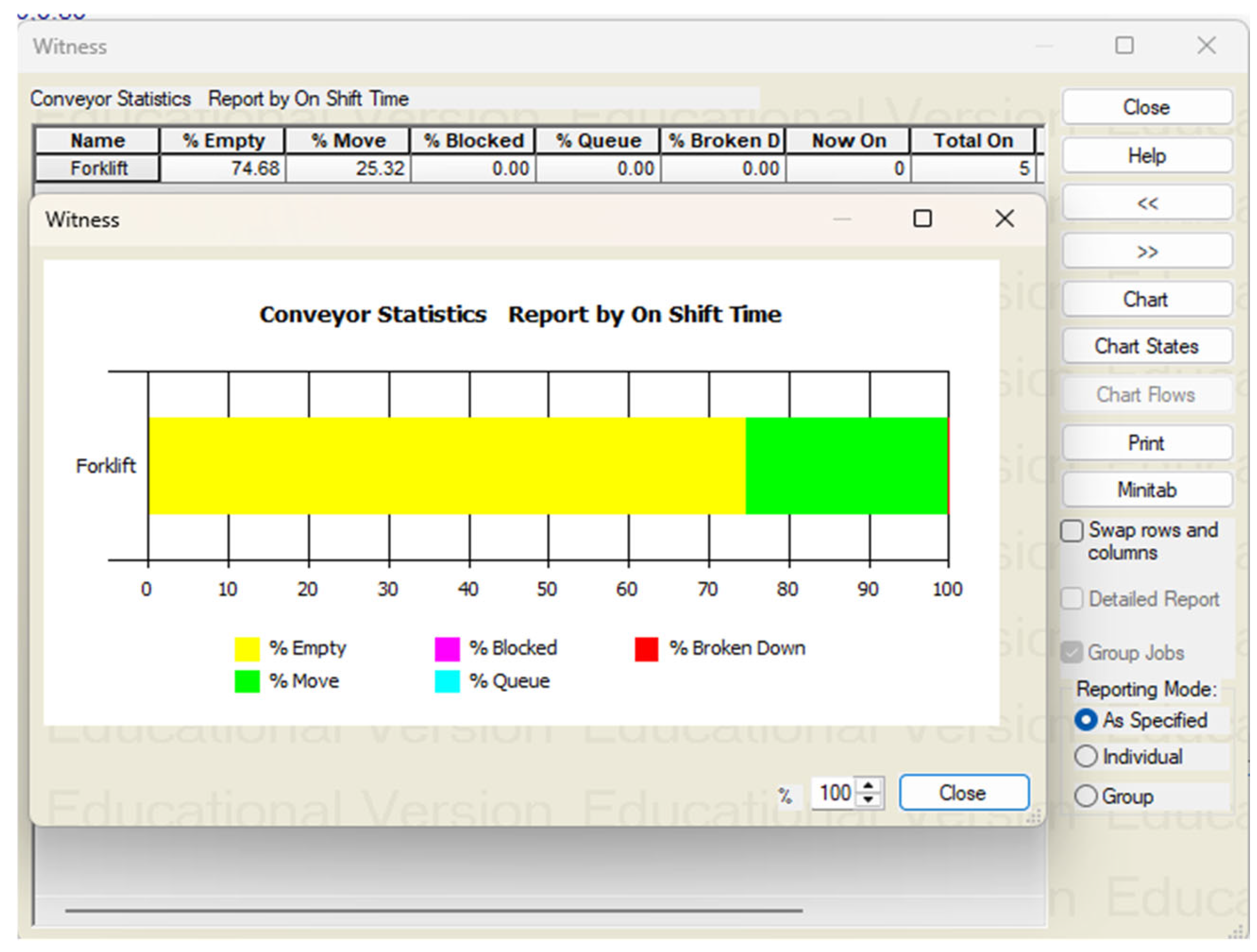Select the Forklift row header
1257x952 pixels.
[x=98, y=169]
